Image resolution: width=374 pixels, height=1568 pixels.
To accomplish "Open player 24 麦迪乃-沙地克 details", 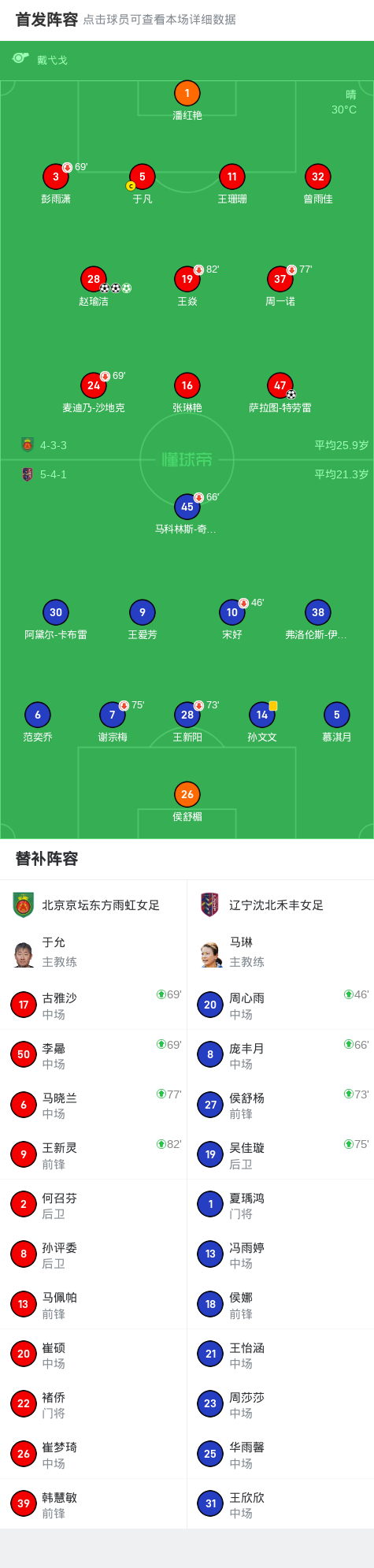I will tap(94, 385).
